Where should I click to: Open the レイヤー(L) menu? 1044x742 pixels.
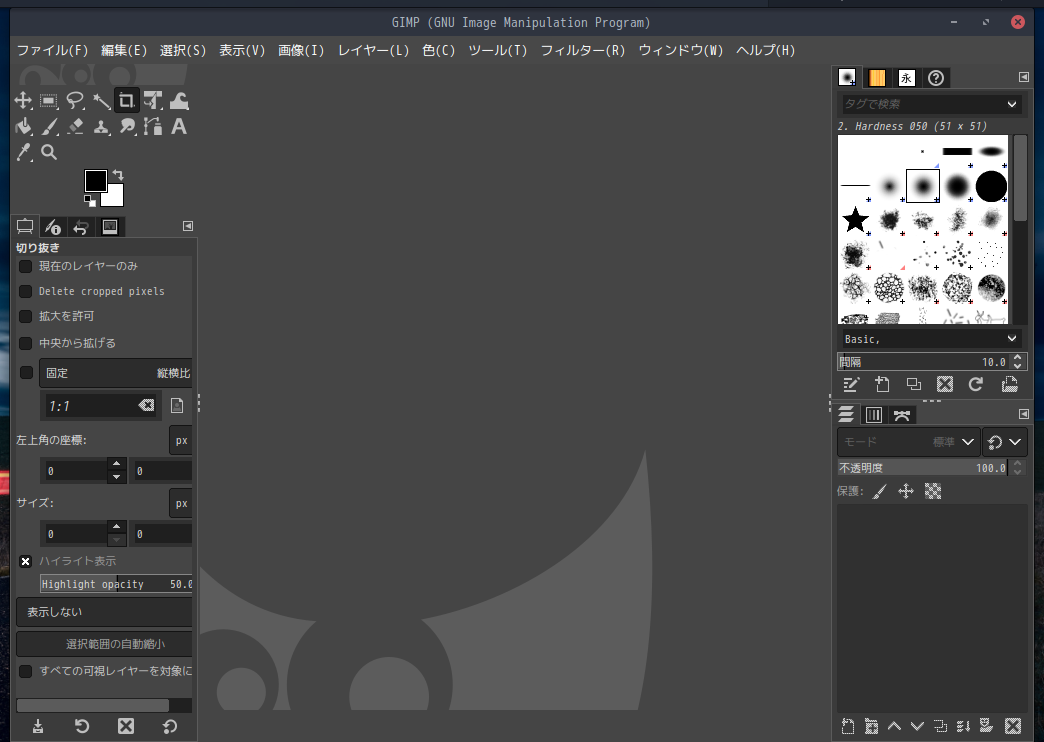[373, 51]
